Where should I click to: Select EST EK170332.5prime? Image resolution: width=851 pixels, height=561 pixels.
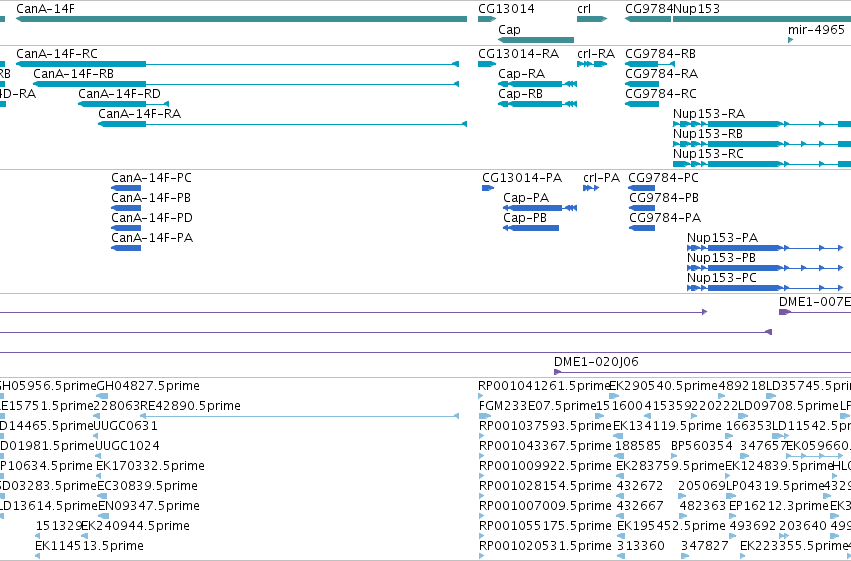pyautogui.click(x=99, y=476)
